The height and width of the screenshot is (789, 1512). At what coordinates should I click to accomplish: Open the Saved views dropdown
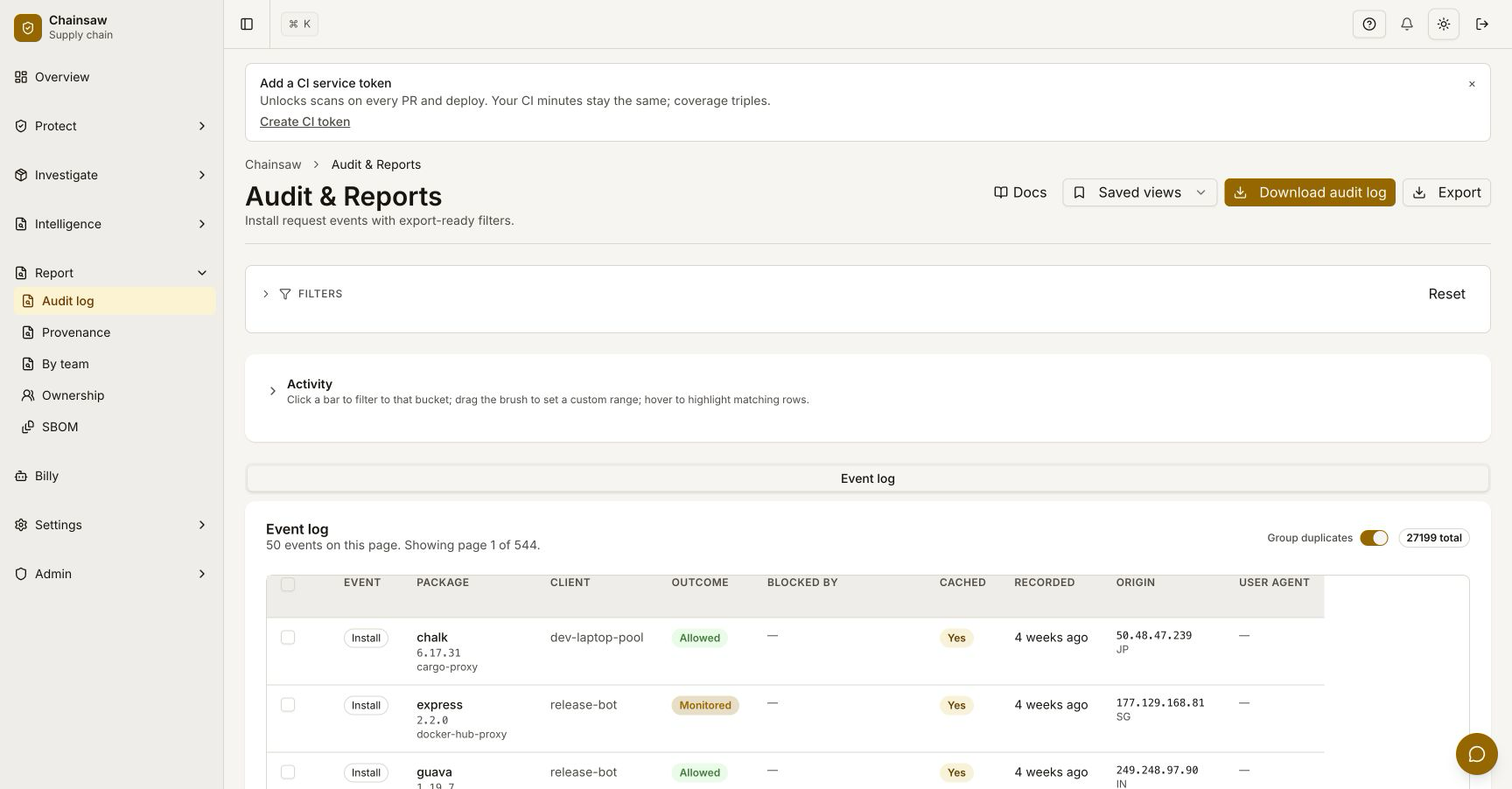[1139, 192]
